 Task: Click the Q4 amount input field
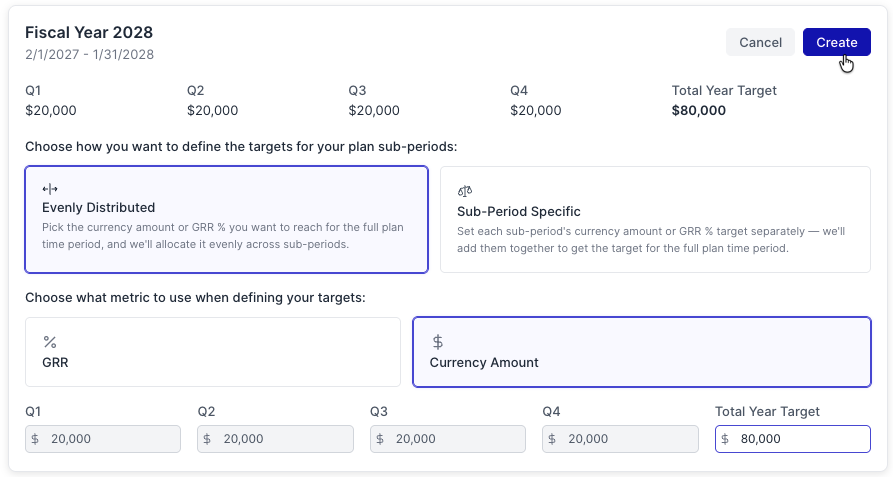[x=626, y=439]
